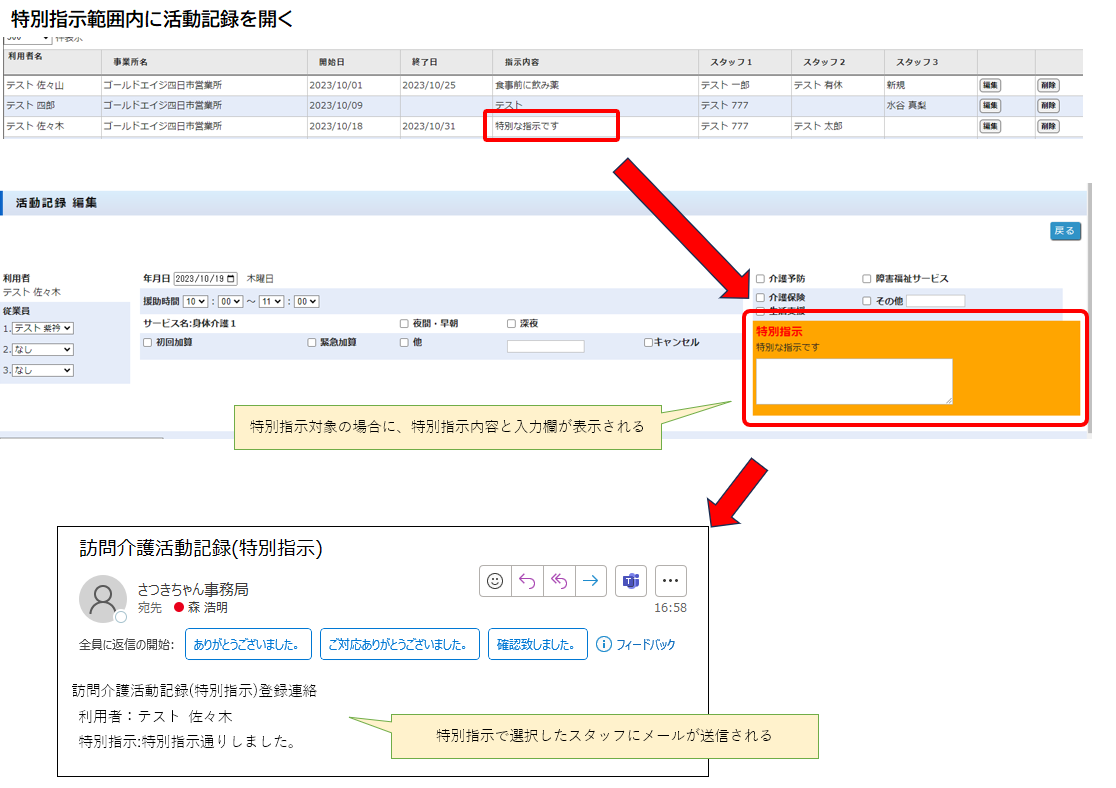
Task: Open the Microsoft Teams icon in the email header
Action: pos(631,580)
